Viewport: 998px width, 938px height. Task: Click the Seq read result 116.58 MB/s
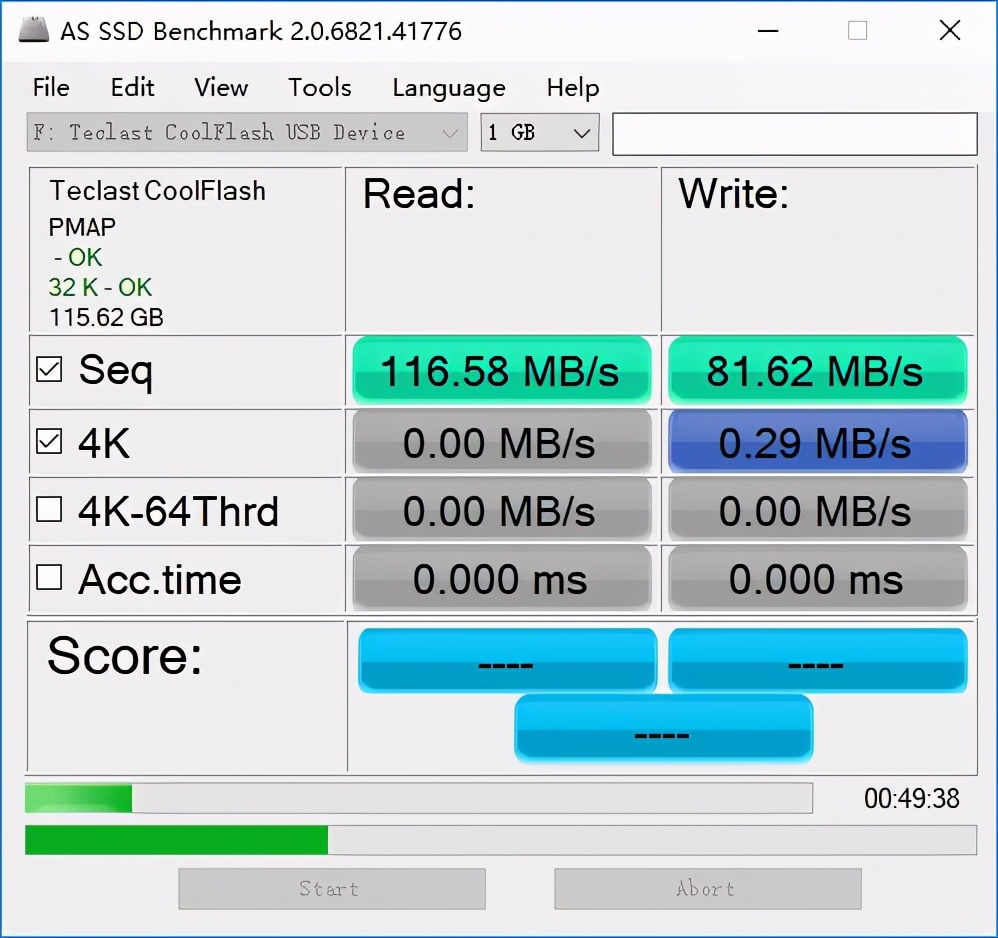[500, 371]
